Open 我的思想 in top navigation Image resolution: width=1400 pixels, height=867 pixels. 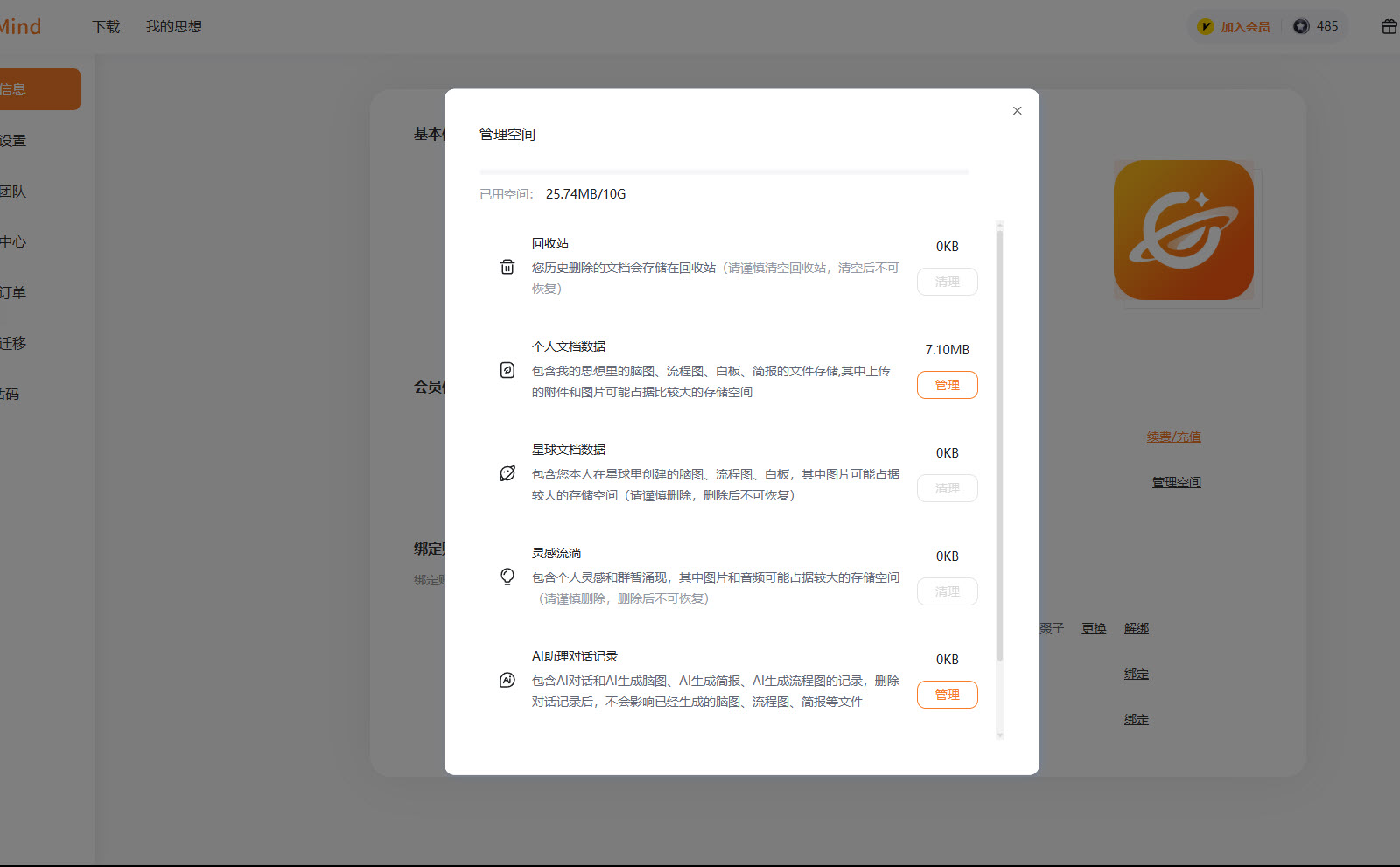point(174,27)
